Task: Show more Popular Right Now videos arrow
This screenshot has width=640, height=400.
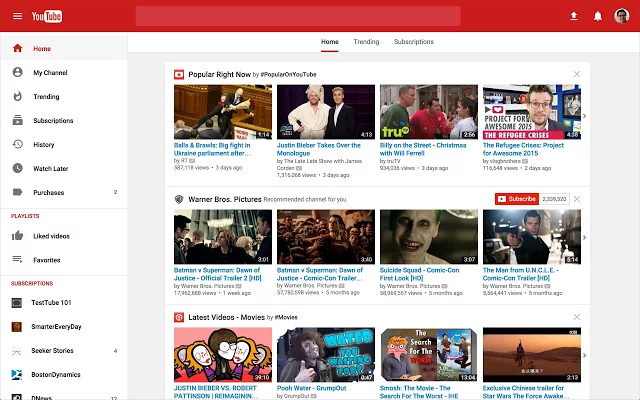Action: point(584,116)
